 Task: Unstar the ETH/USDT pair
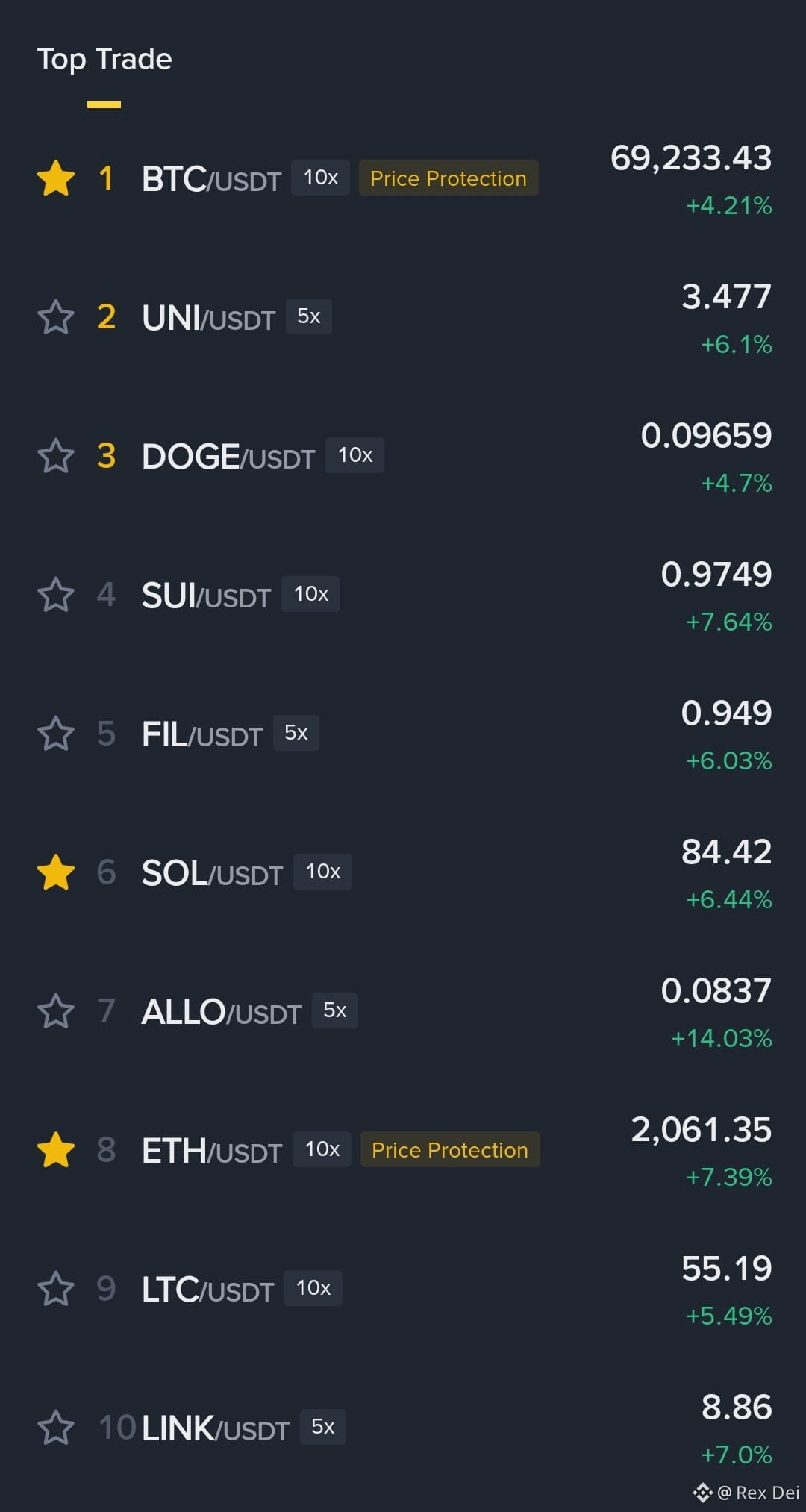pos(56,1150)
